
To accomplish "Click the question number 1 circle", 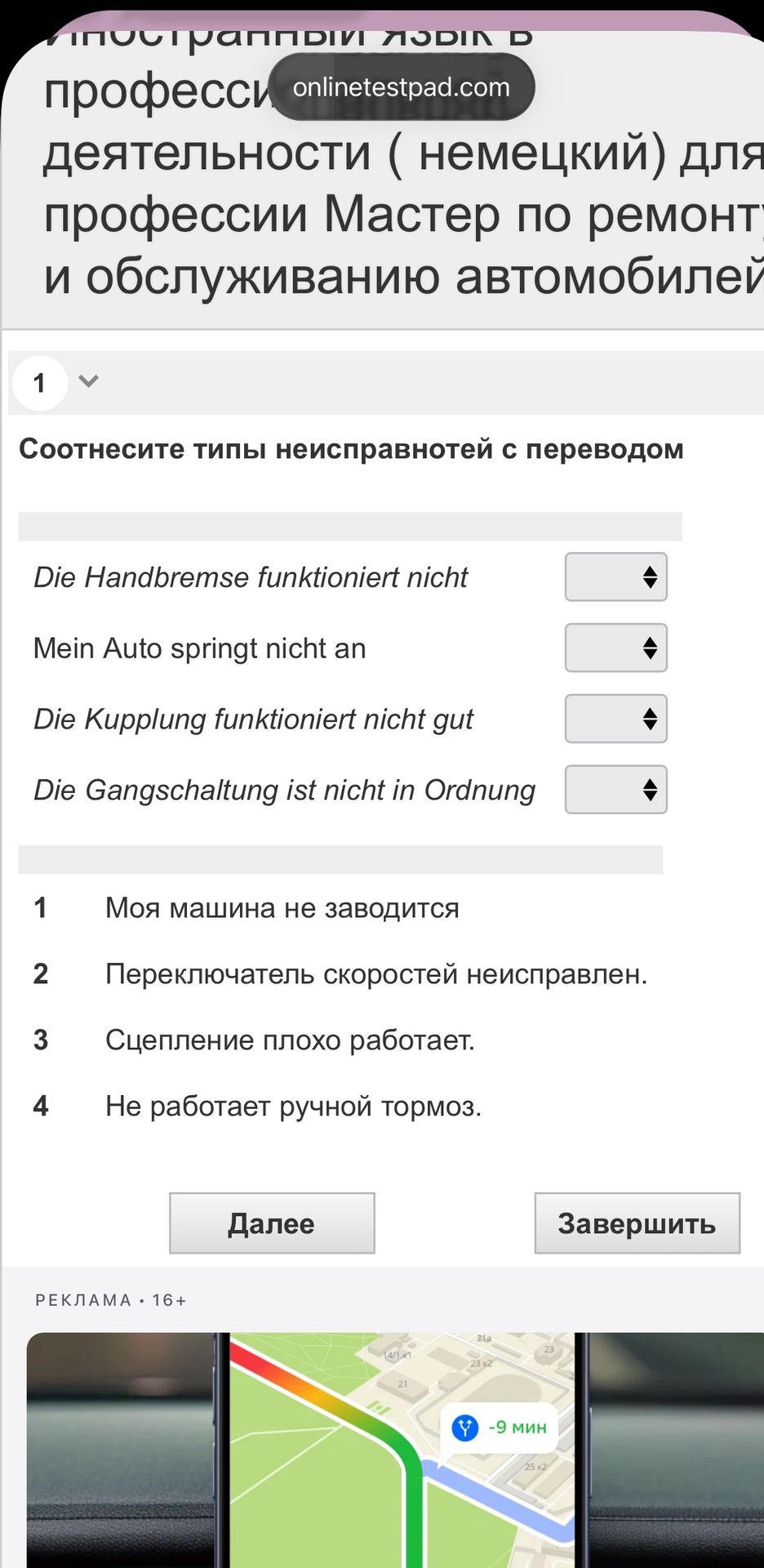I will pos(39,383).
